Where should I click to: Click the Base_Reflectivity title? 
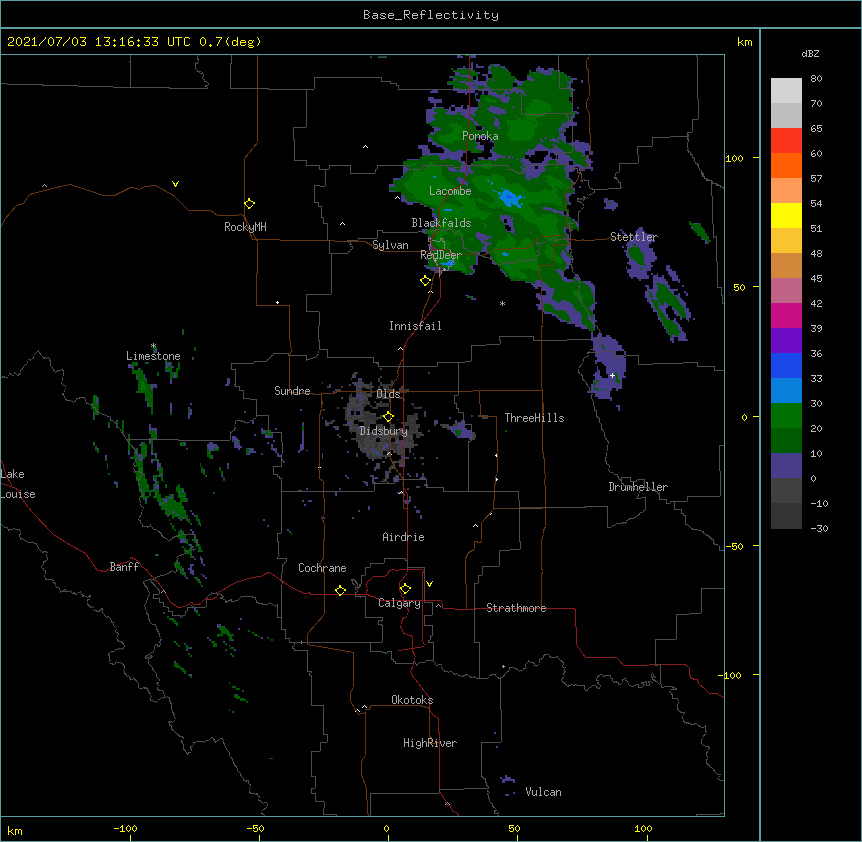431,15
